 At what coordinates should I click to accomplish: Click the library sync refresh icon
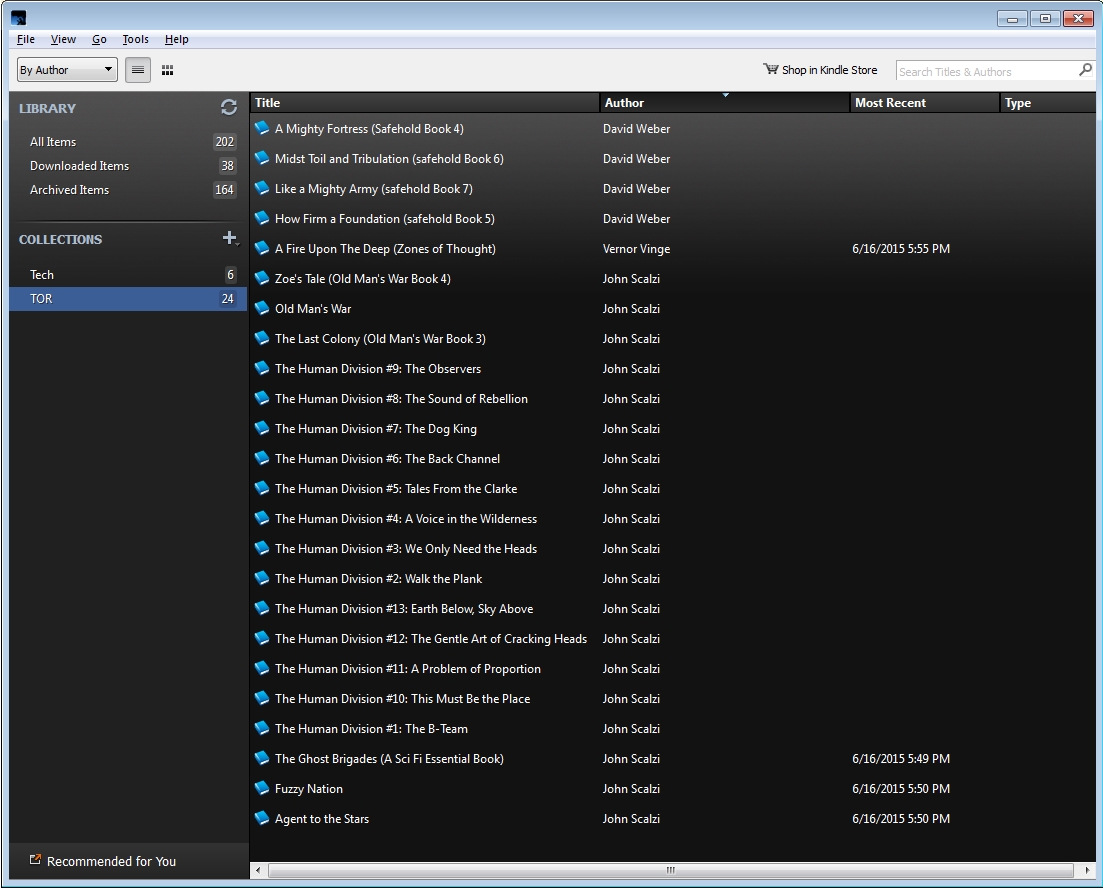(x=229, y=108)
